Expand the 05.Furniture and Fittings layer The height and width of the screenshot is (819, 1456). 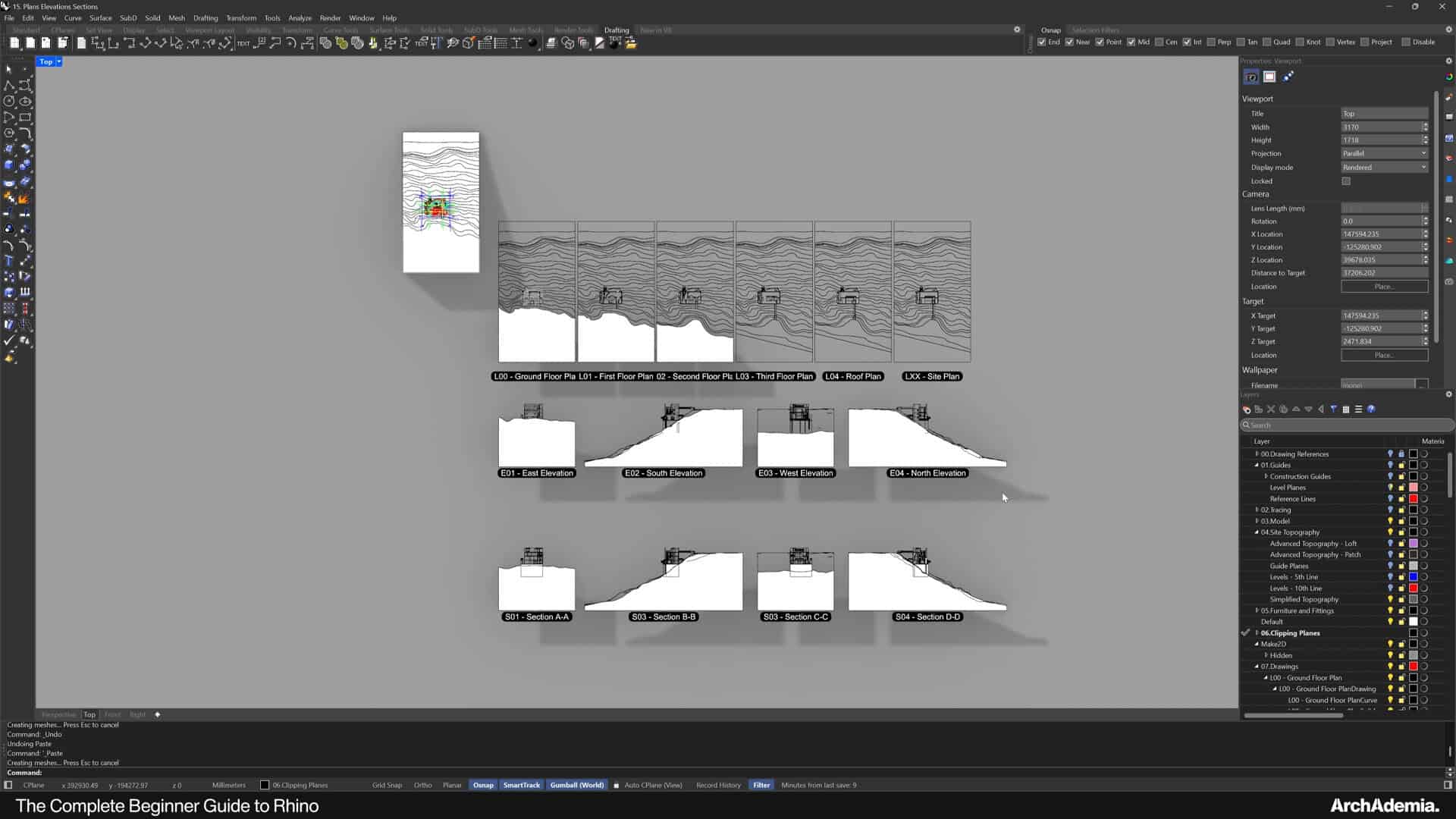click(x=1257, y=610)
